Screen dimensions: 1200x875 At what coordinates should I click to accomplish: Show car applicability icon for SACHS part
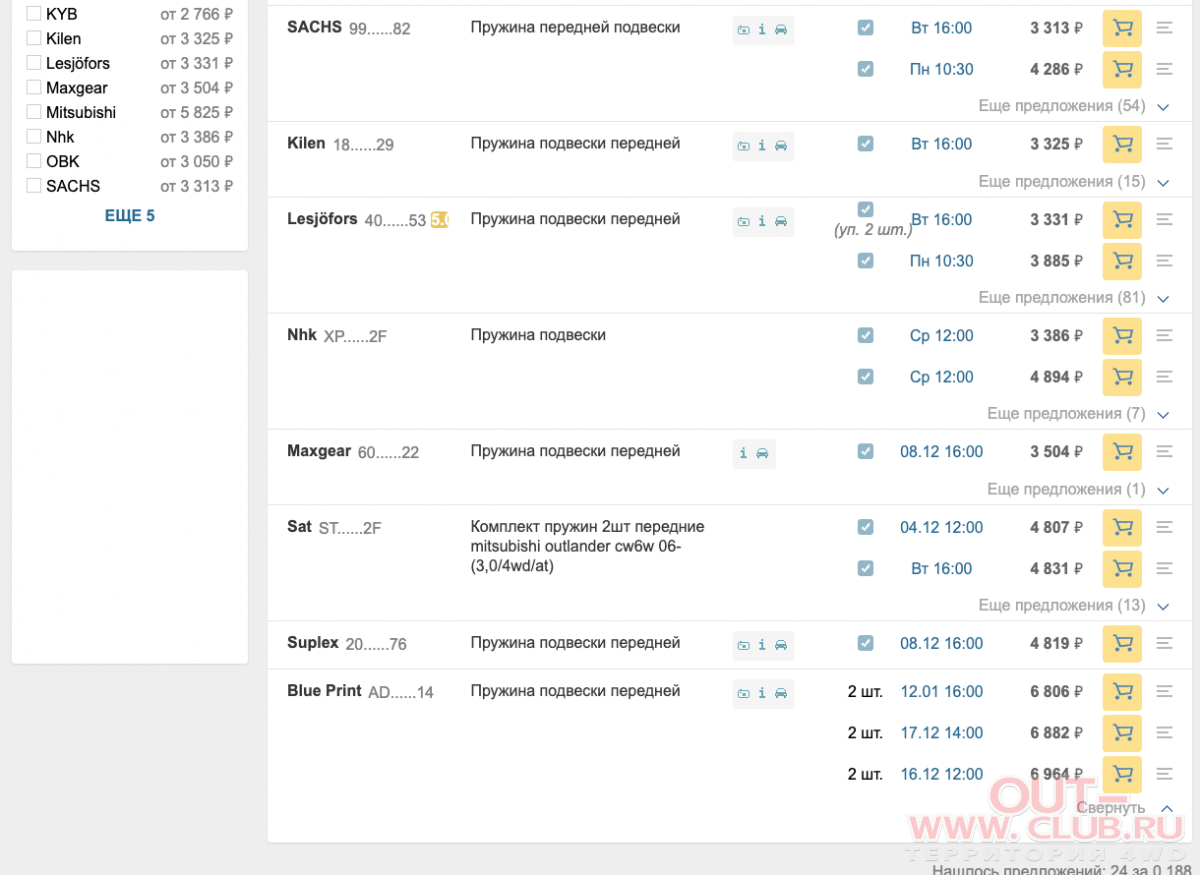click(781, 30)
